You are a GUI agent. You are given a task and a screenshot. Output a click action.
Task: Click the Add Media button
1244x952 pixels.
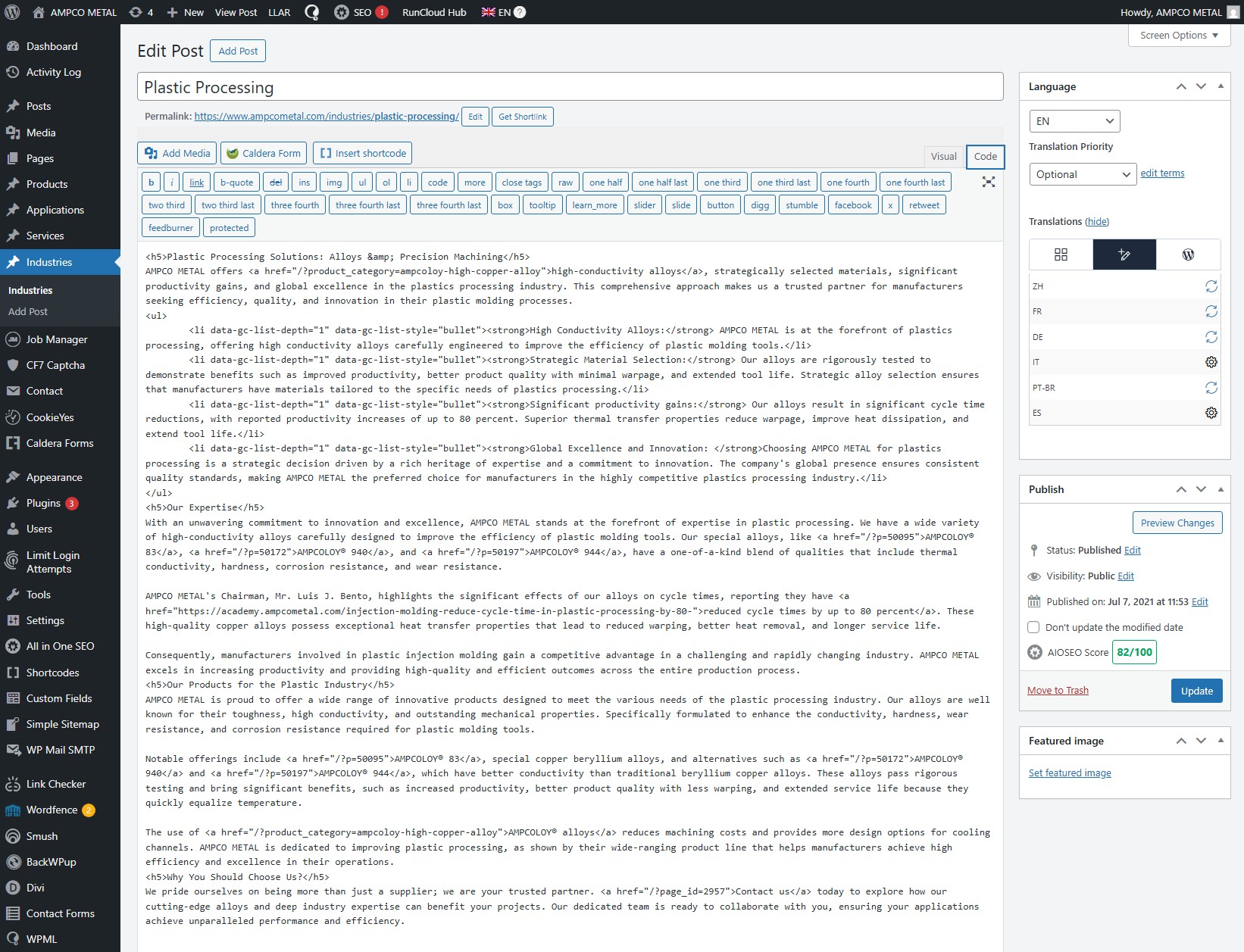point(177,153)
